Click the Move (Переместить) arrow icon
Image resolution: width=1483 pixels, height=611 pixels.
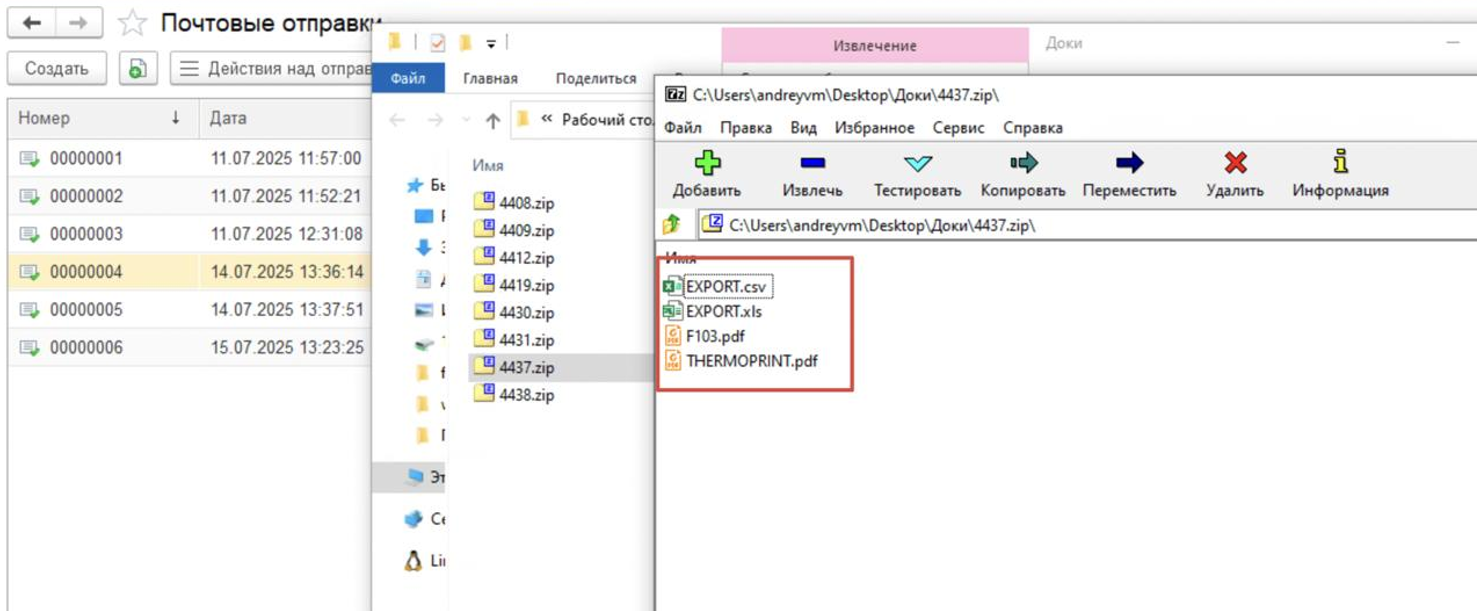1129,163
